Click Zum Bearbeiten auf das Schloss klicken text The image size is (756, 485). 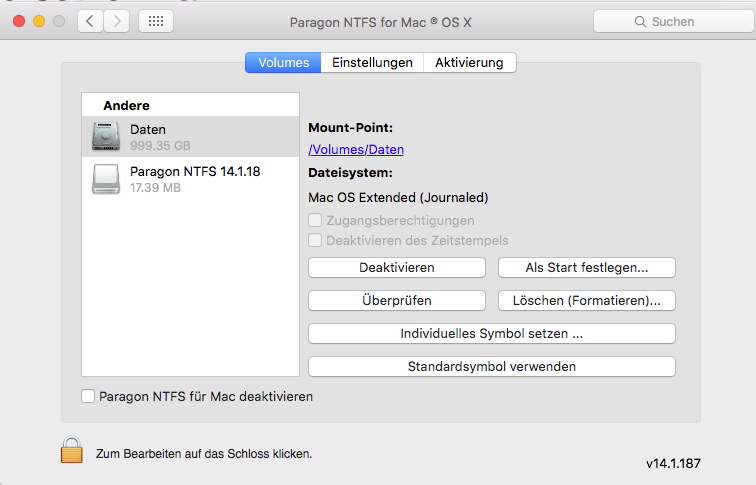[x=204, y=454]
